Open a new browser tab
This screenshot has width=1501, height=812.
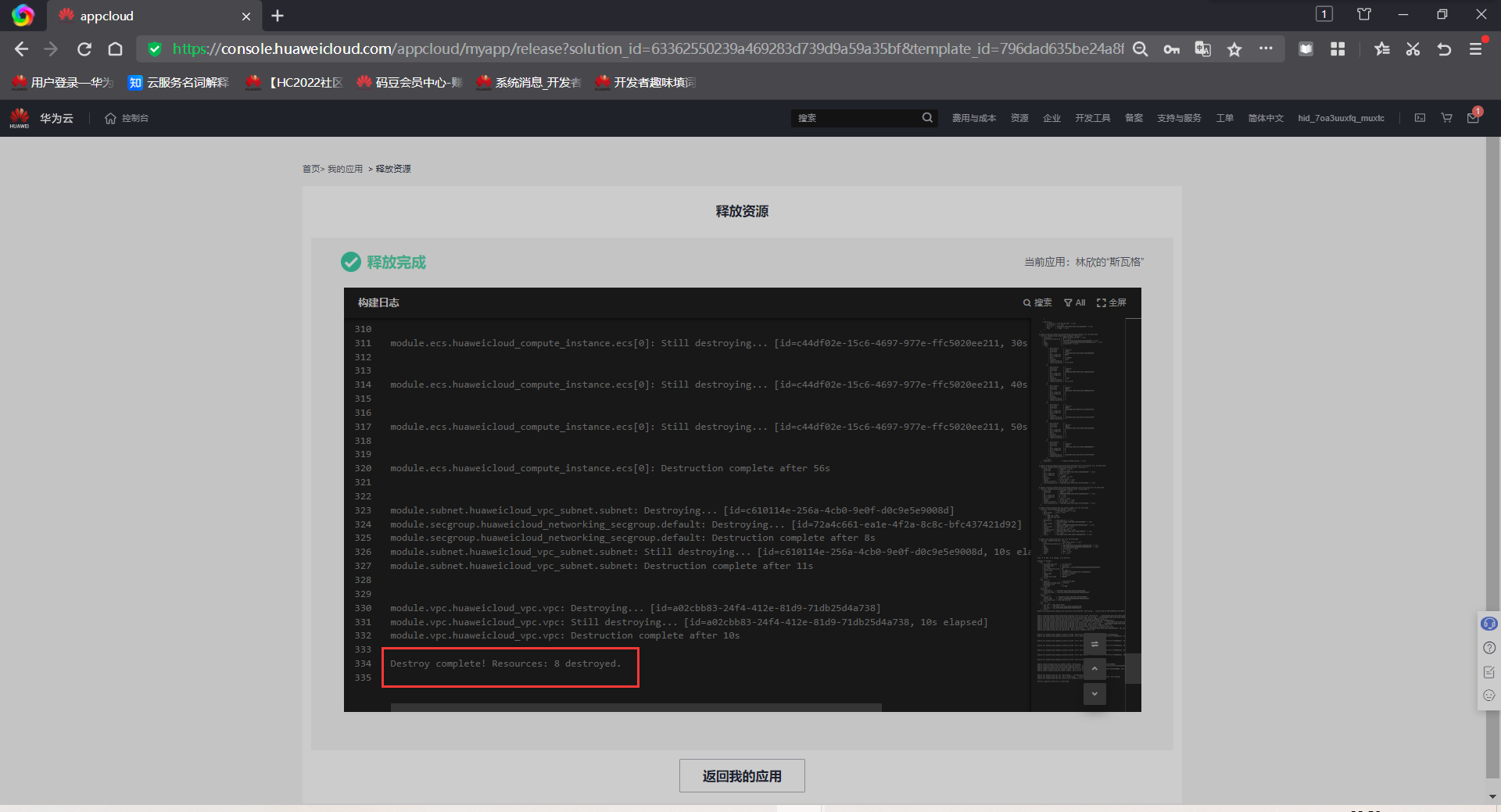click(x=278, y=16)
